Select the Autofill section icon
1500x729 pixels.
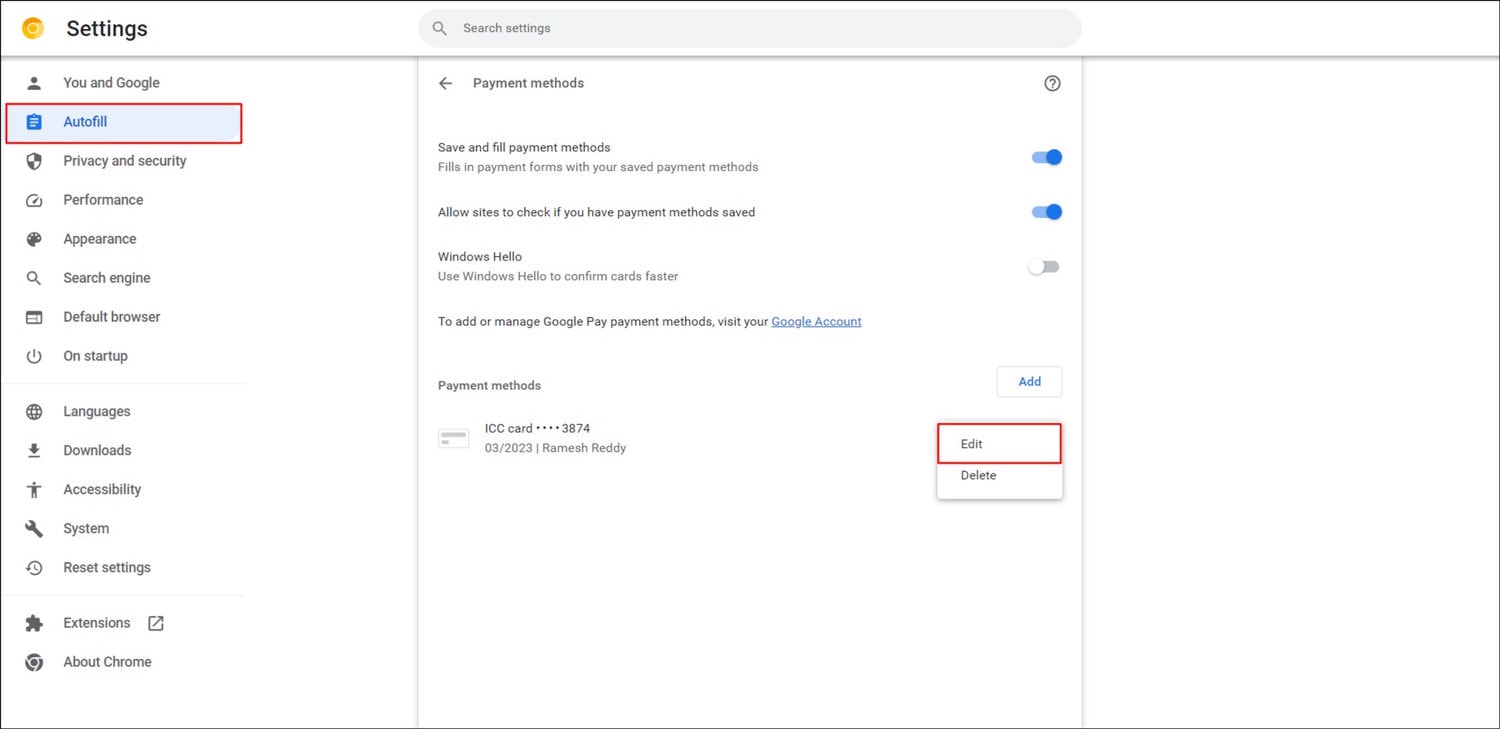[x=34, y=121]
